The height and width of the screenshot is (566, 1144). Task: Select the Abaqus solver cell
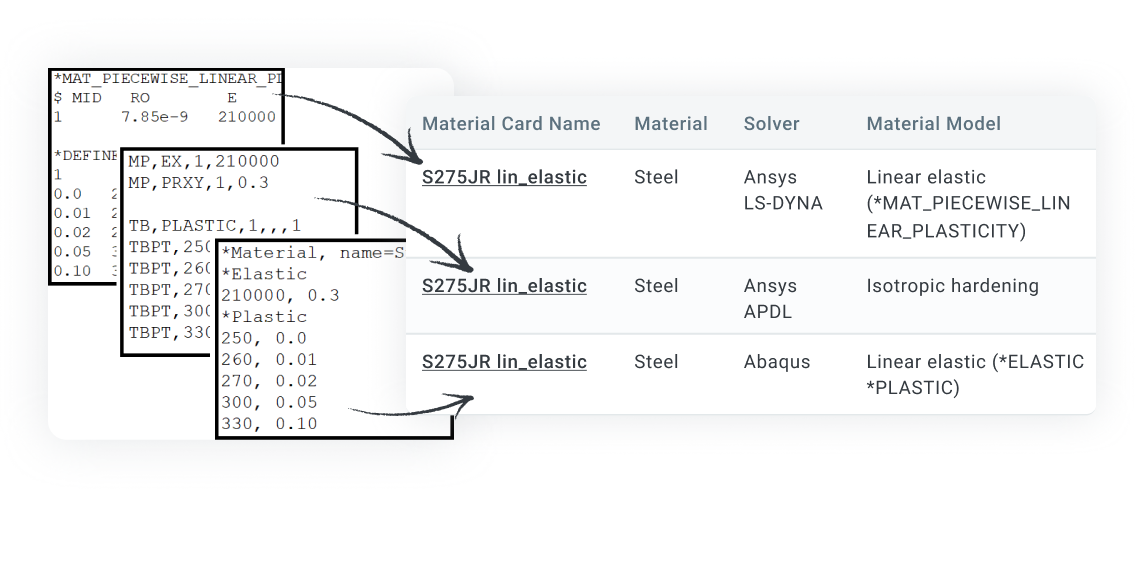click(775, 362)
